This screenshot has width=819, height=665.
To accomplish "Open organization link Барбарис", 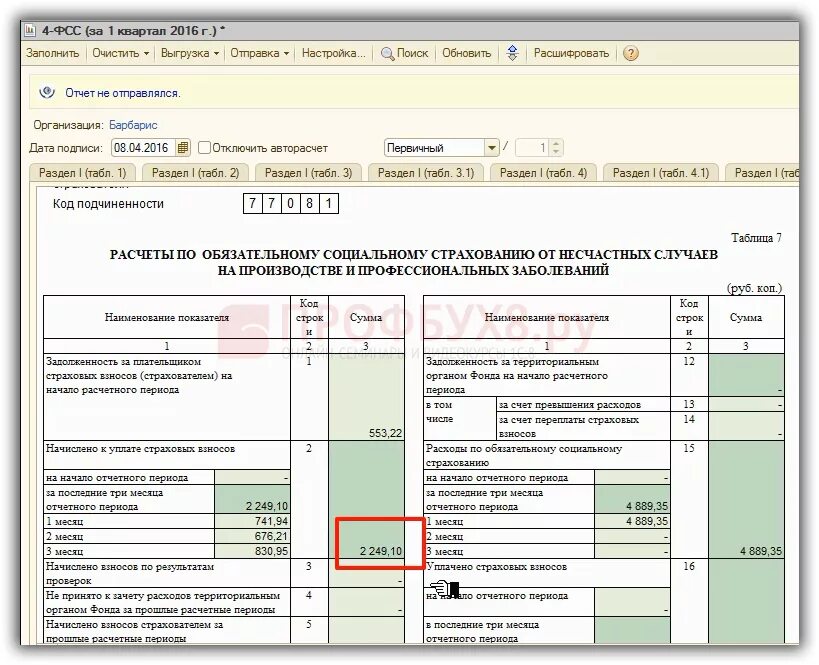I will (133, 125).
